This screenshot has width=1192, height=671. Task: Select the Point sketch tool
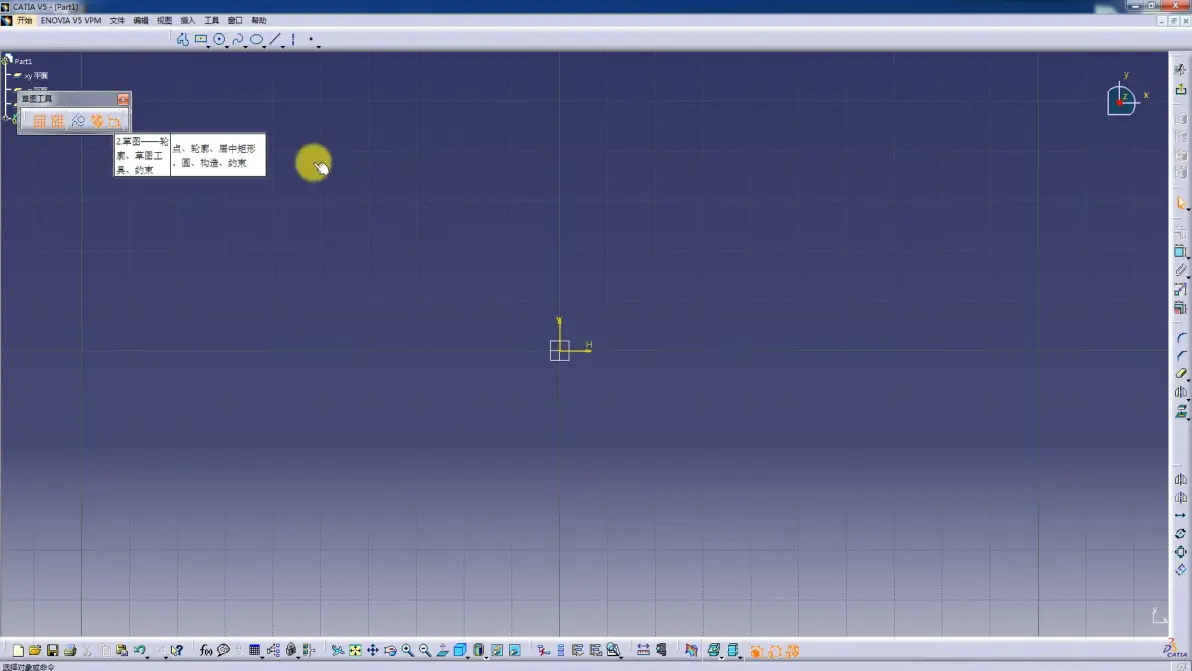[311, 39]
